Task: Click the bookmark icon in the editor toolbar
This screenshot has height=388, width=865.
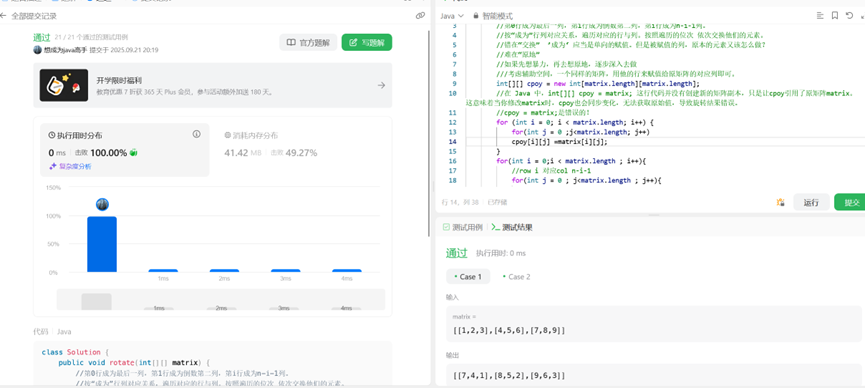Action: [835, 15]
